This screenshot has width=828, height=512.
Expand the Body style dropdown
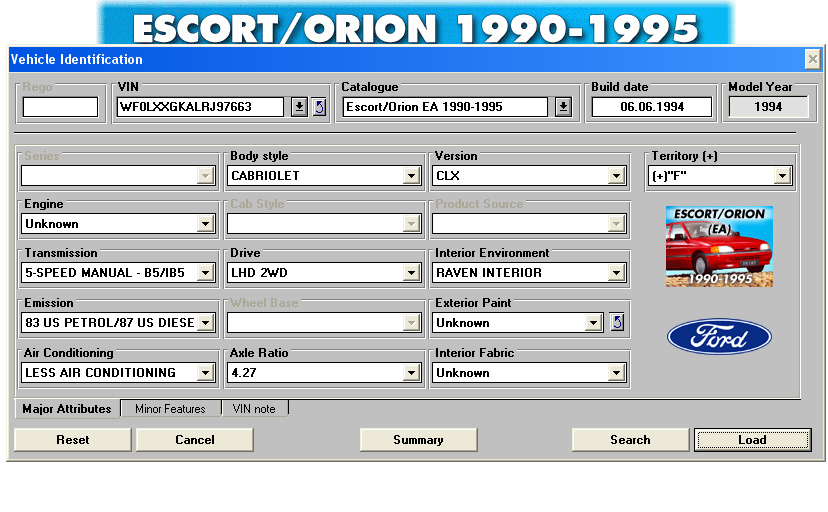(x=411, y=176)
